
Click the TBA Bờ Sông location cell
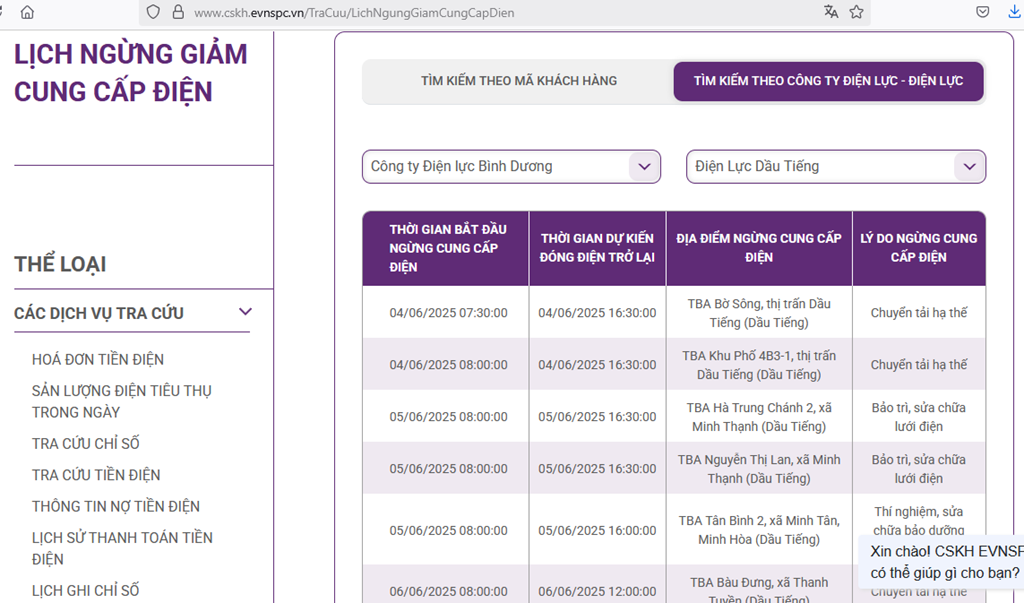coord(758,313)
